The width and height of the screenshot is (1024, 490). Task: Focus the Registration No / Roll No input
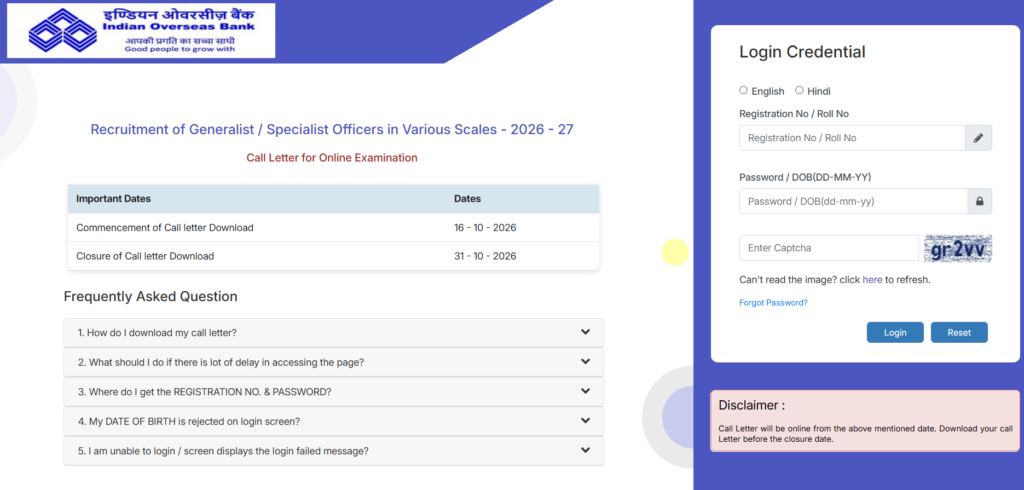point(852,138)
